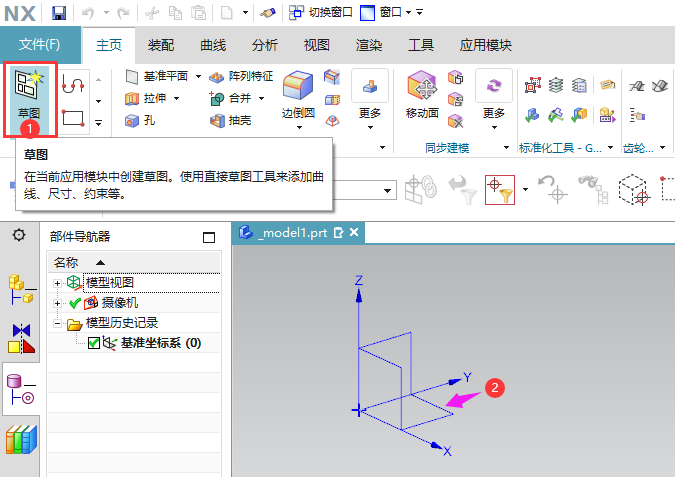Viewport: 675px width, 477px height.
Task: Open the 文件(F) menu
Action: coord(40,45)
